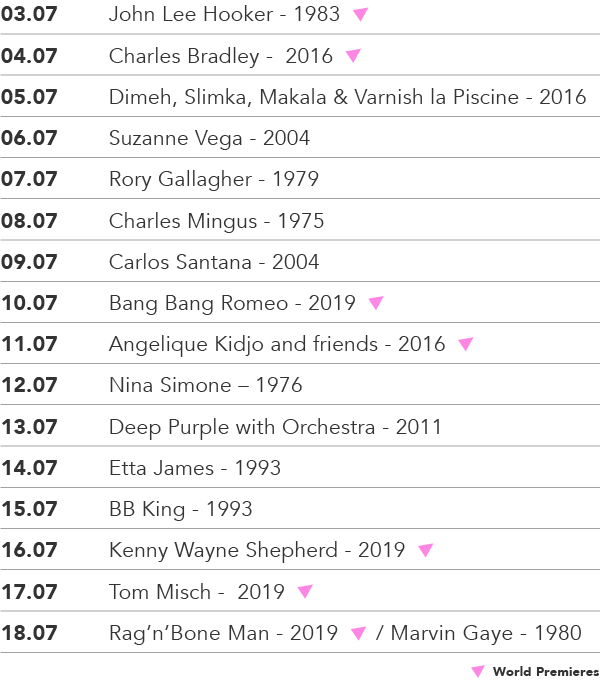This screenshot has height=689, width=600.
Task: Click the pink triangle after Rag'n'Bone Man 2019
Action: (x=359, y=633)
